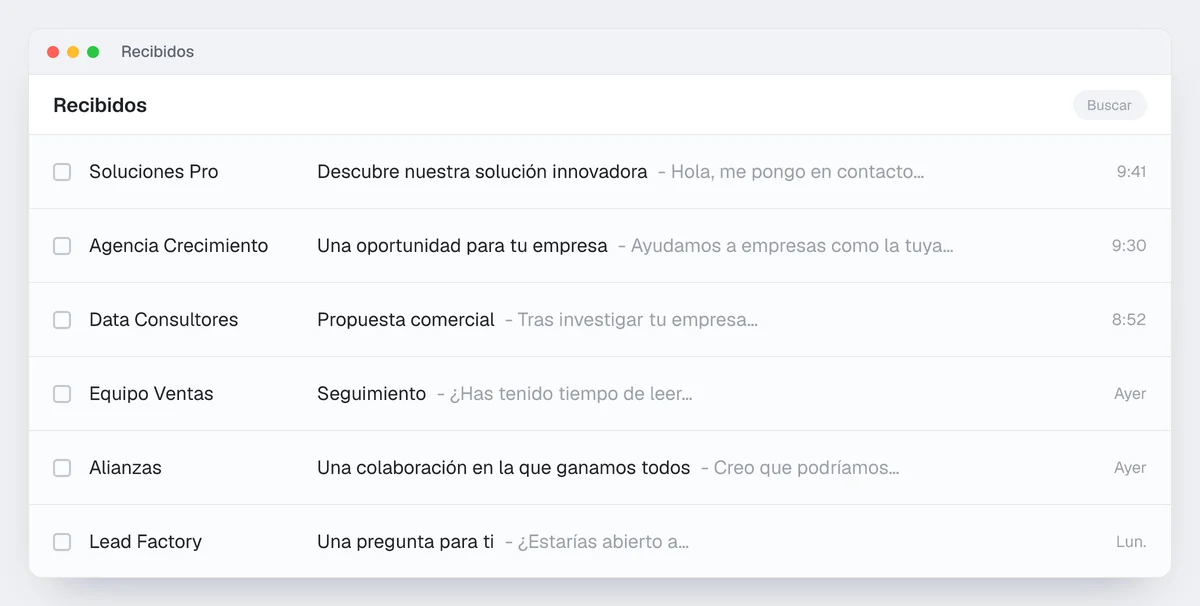Click preview '¿Estarías abierto a…'
Viewport: 1200px width, 606px height.
(x=604, y=542)
